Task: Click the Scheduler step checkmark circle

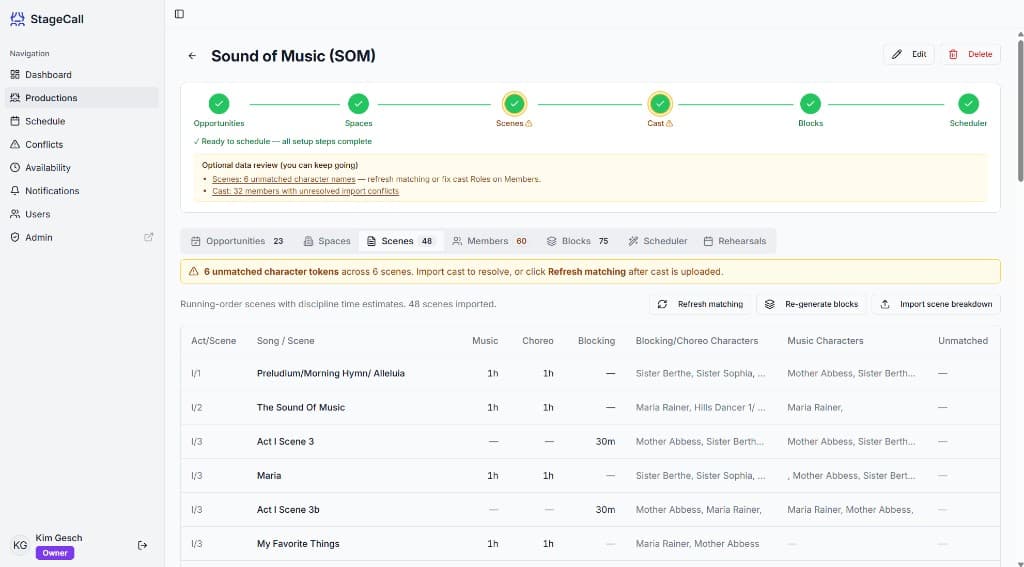Action: pyautogui.click(x=968, y=104)
